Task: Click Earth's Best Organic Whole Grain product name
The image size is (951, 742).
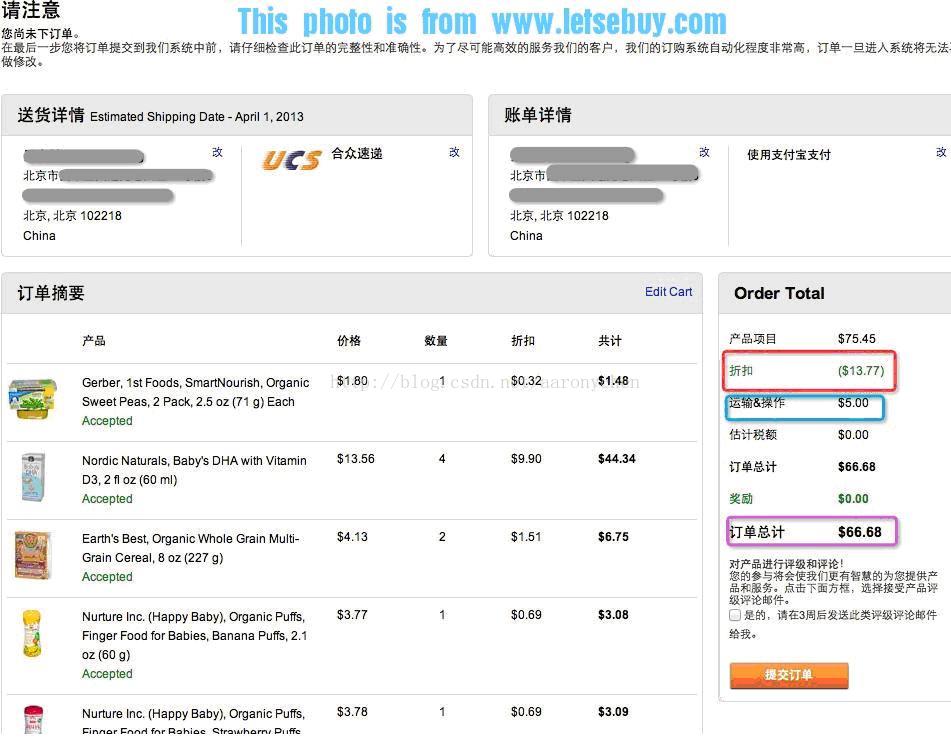Action: point(190,548)
